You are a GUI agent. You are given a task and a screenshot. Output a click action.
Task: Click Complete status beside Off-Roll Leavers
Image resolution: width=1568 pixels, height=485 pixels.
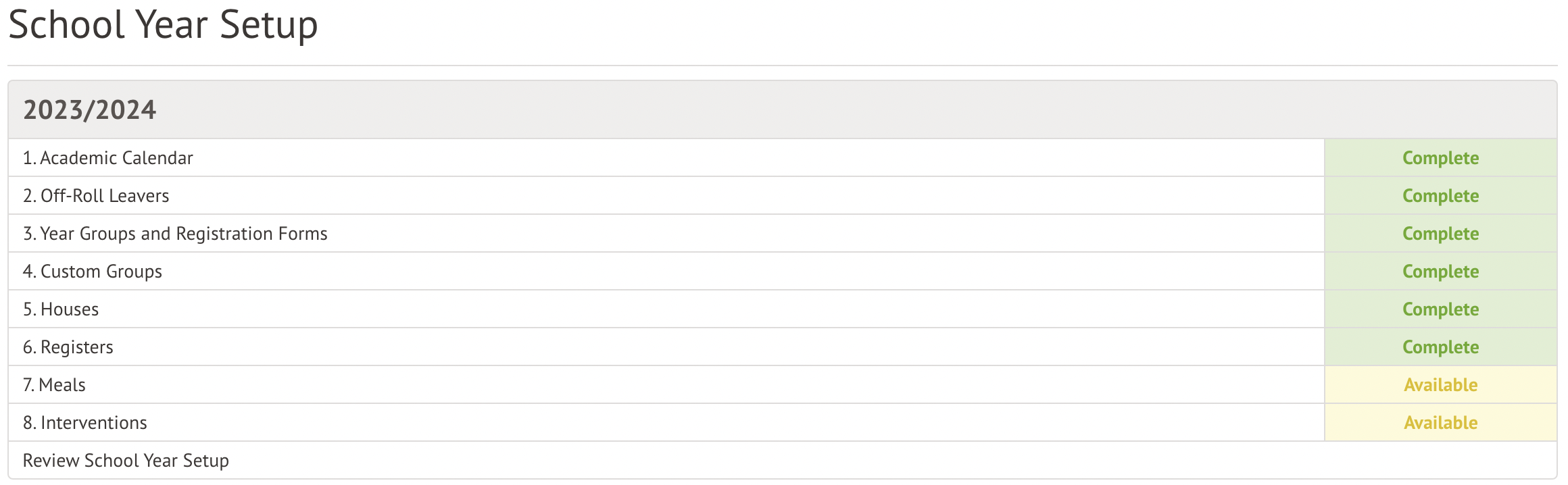pos(1440,196)
